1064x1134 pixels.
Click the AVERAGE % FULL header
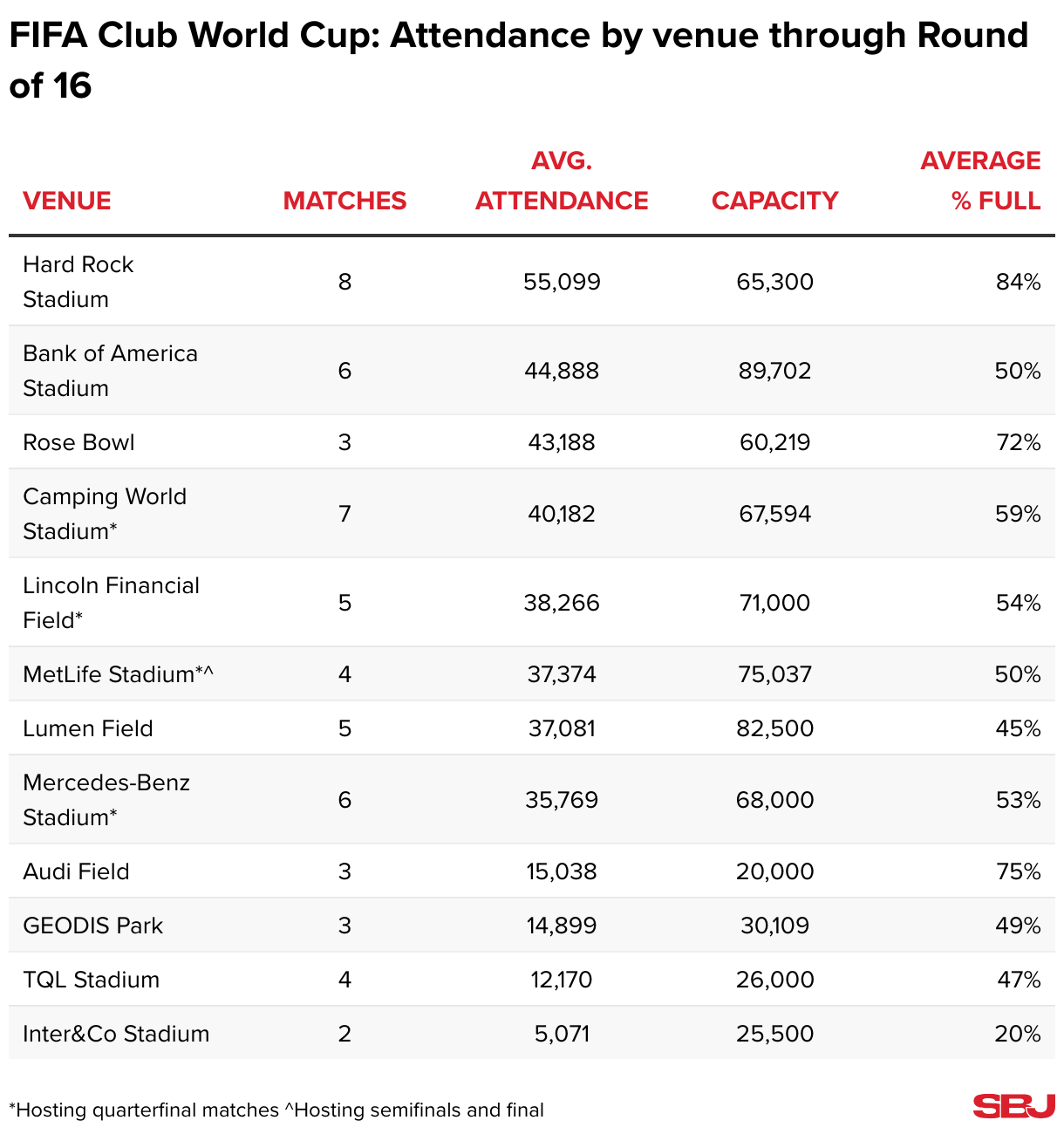coord(980,181)
